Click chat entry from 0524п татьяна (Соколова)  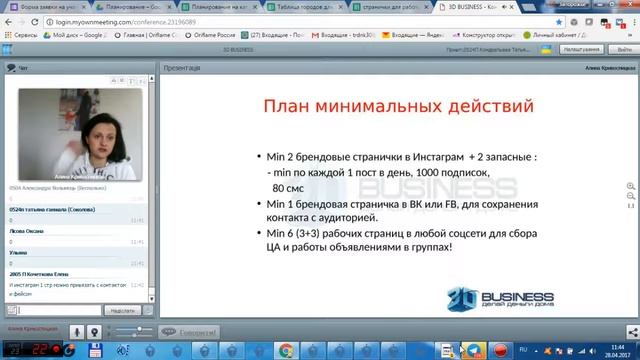[x=77, y=215]
